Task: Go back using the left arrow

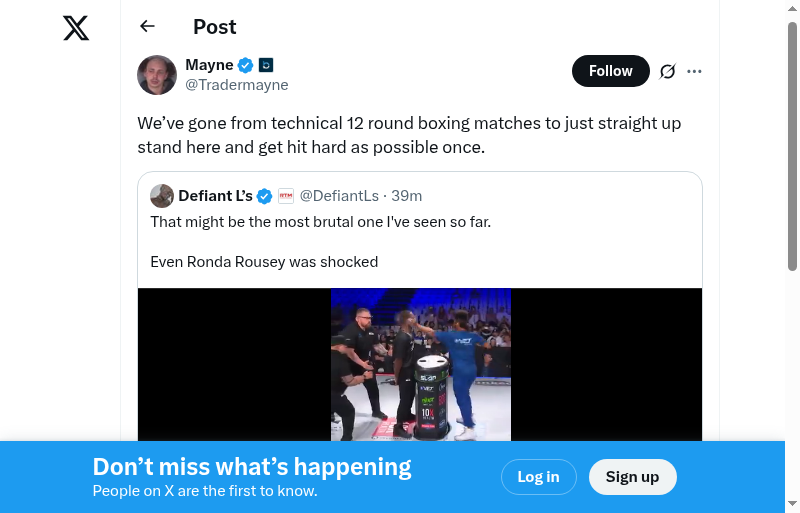Action: pos(148,27)
